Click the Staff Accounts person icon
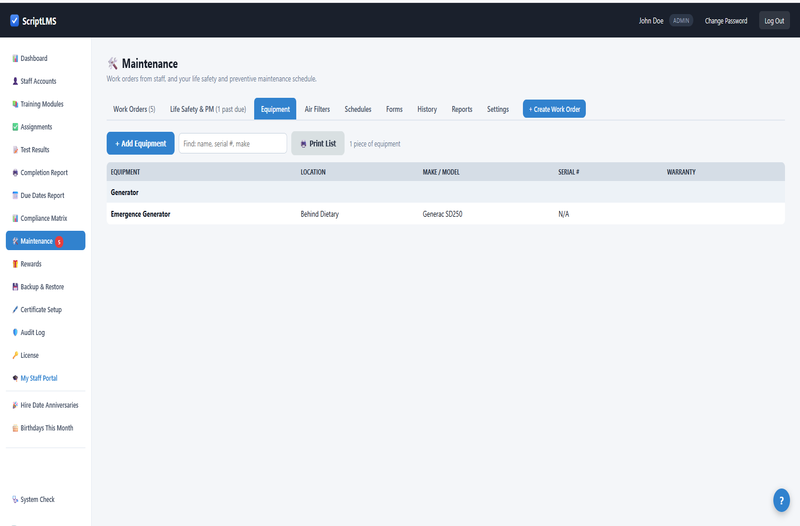This screenshot has width=800, height=526. (x=15, y=81)
